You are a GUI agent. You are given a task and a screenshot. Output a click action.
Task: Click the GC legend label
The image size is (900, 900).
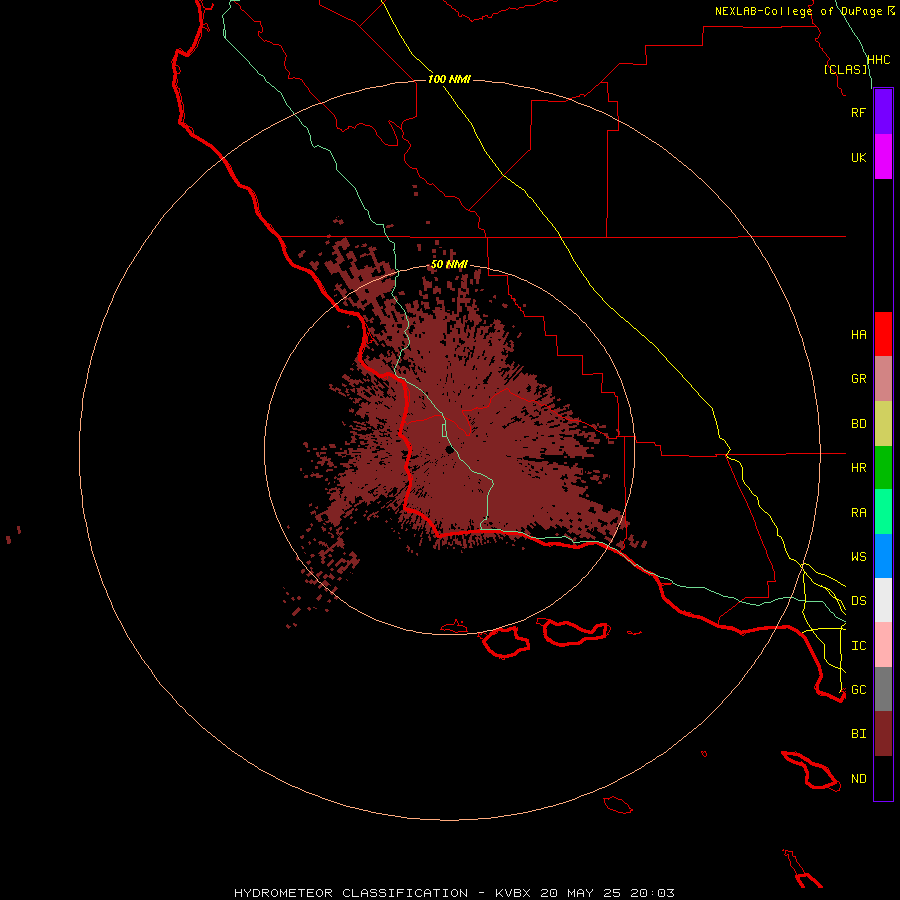point(858,690)
